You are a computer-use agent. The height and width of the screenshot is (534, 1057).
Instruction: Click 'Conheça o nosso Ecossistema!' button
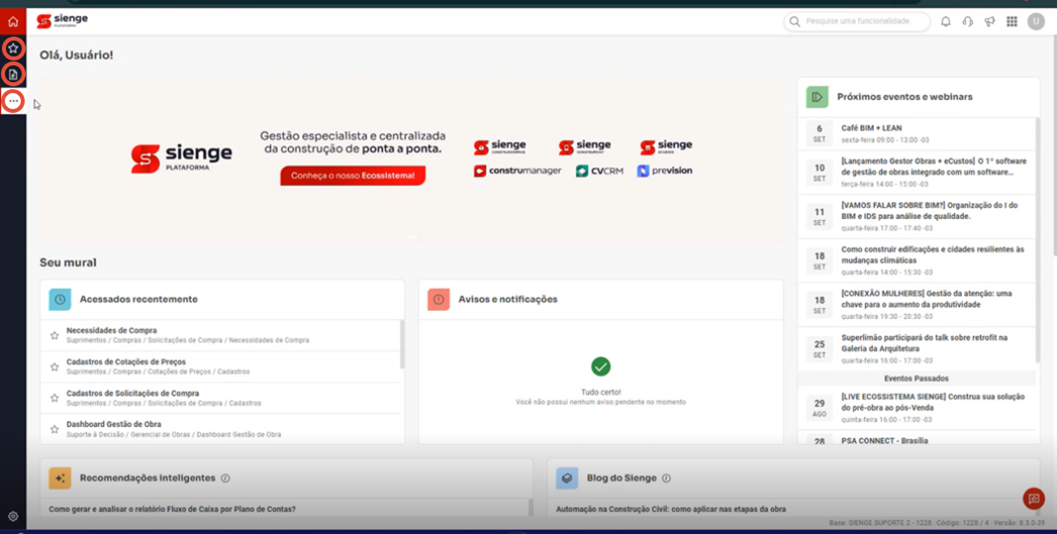[x=353, y=175]
